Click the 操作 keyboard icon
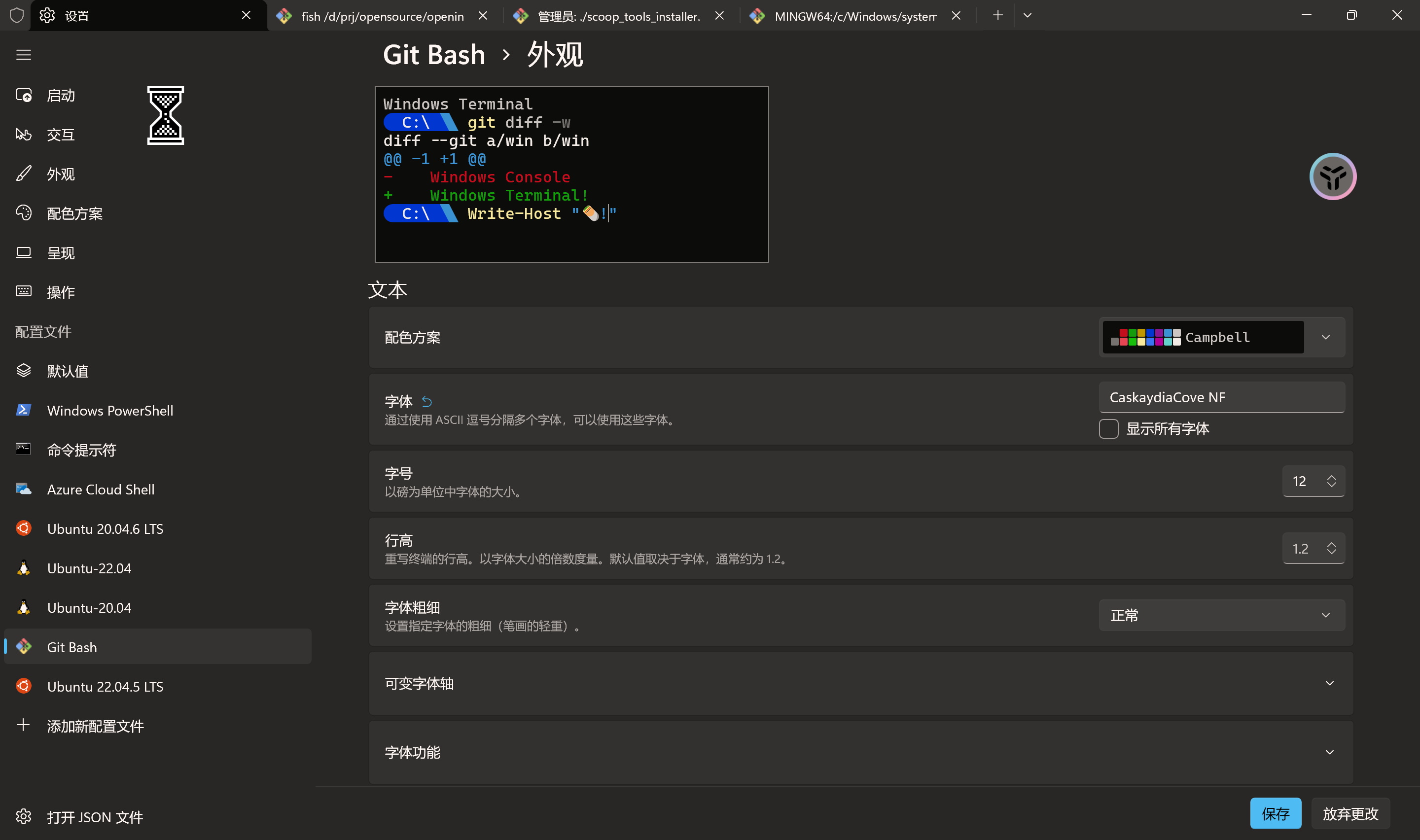The image size is (1420, 840). (23, 291)
